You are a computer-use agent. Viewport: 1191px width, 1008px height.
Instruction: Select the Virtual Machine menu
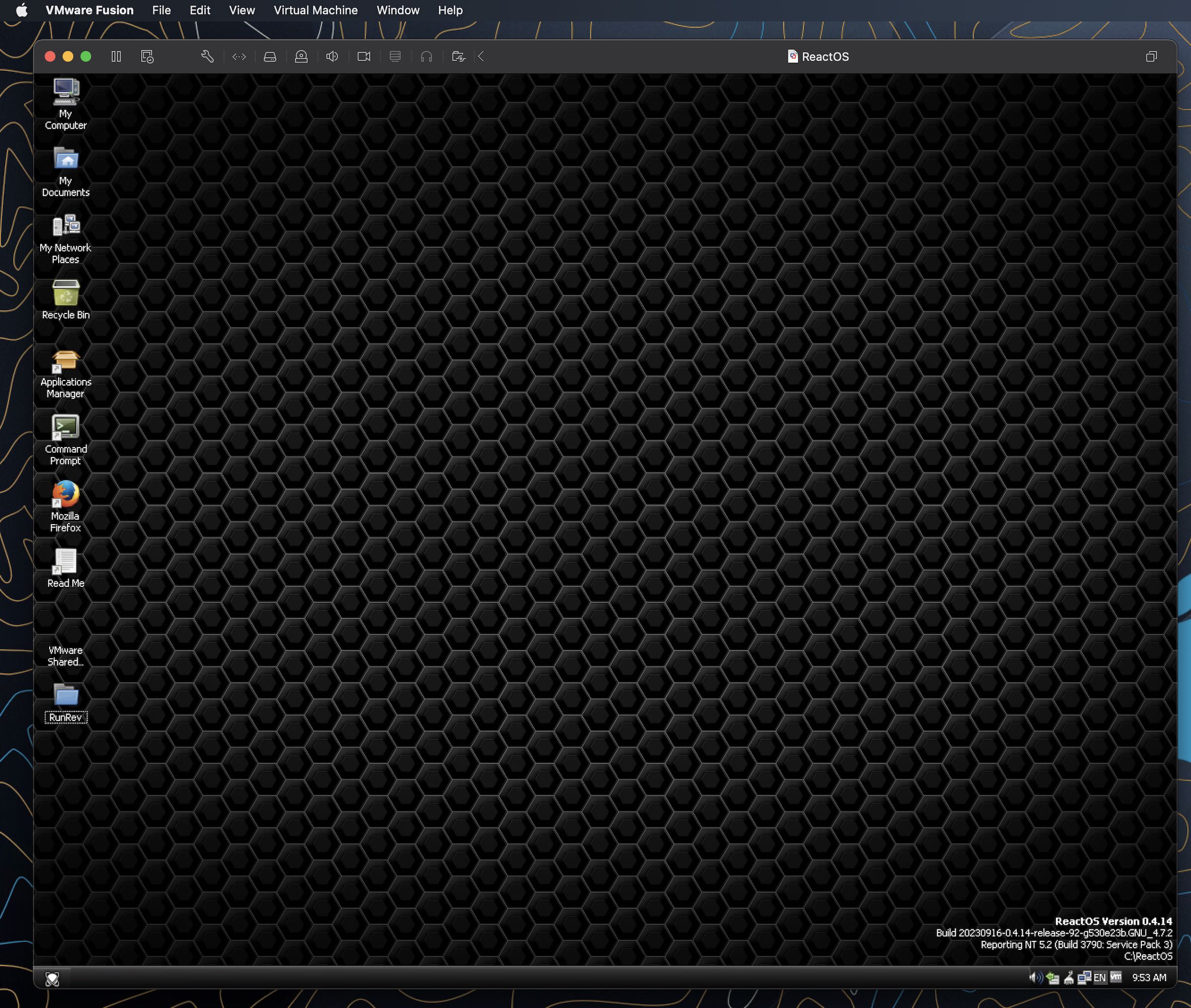[315, 10]
